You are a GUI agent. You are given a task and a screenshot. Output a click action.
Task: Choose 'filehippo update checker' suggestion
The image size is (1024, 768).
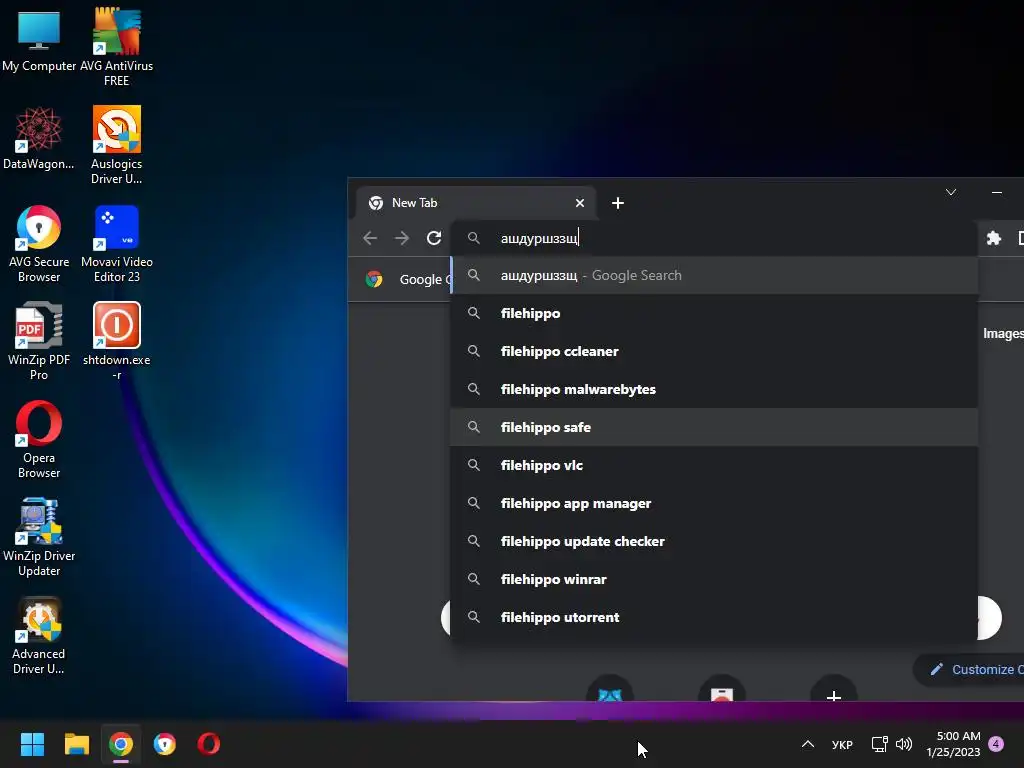[x=714, y=541]
